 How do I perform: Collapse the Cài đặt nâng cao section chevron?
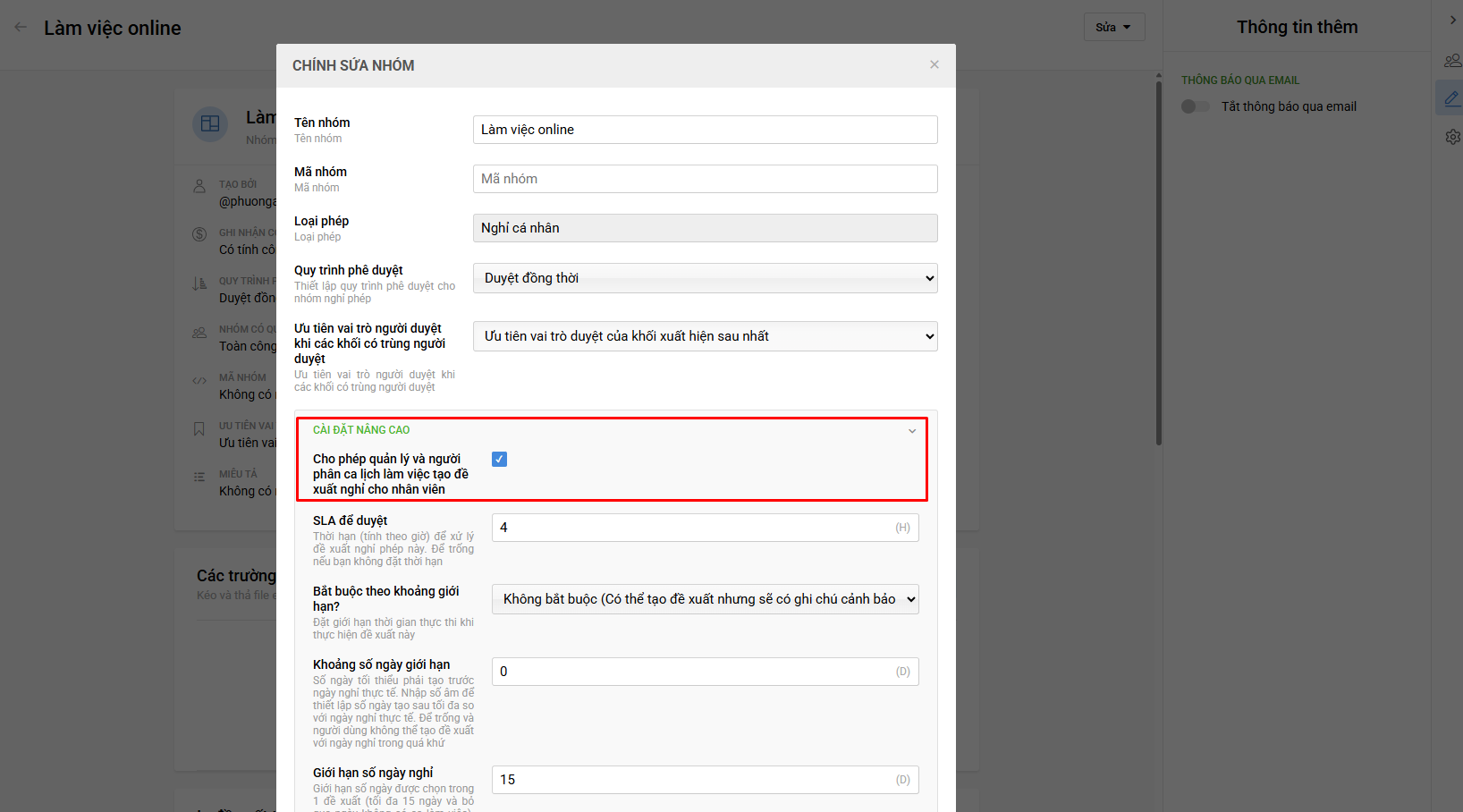(912, 431)
